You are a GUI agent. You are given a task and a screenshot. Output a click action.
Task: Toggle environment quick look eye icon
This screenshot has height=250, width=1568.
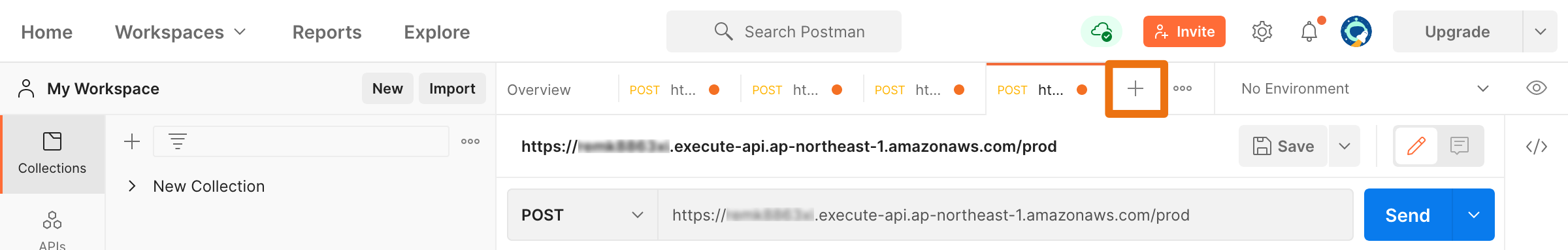click(x=1537, y=88)
